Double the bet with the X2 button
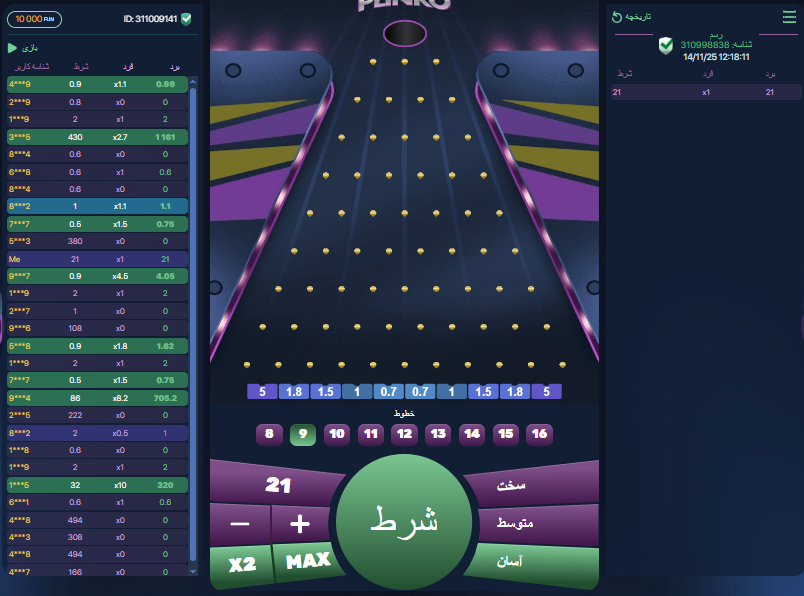 coord(242,565)
